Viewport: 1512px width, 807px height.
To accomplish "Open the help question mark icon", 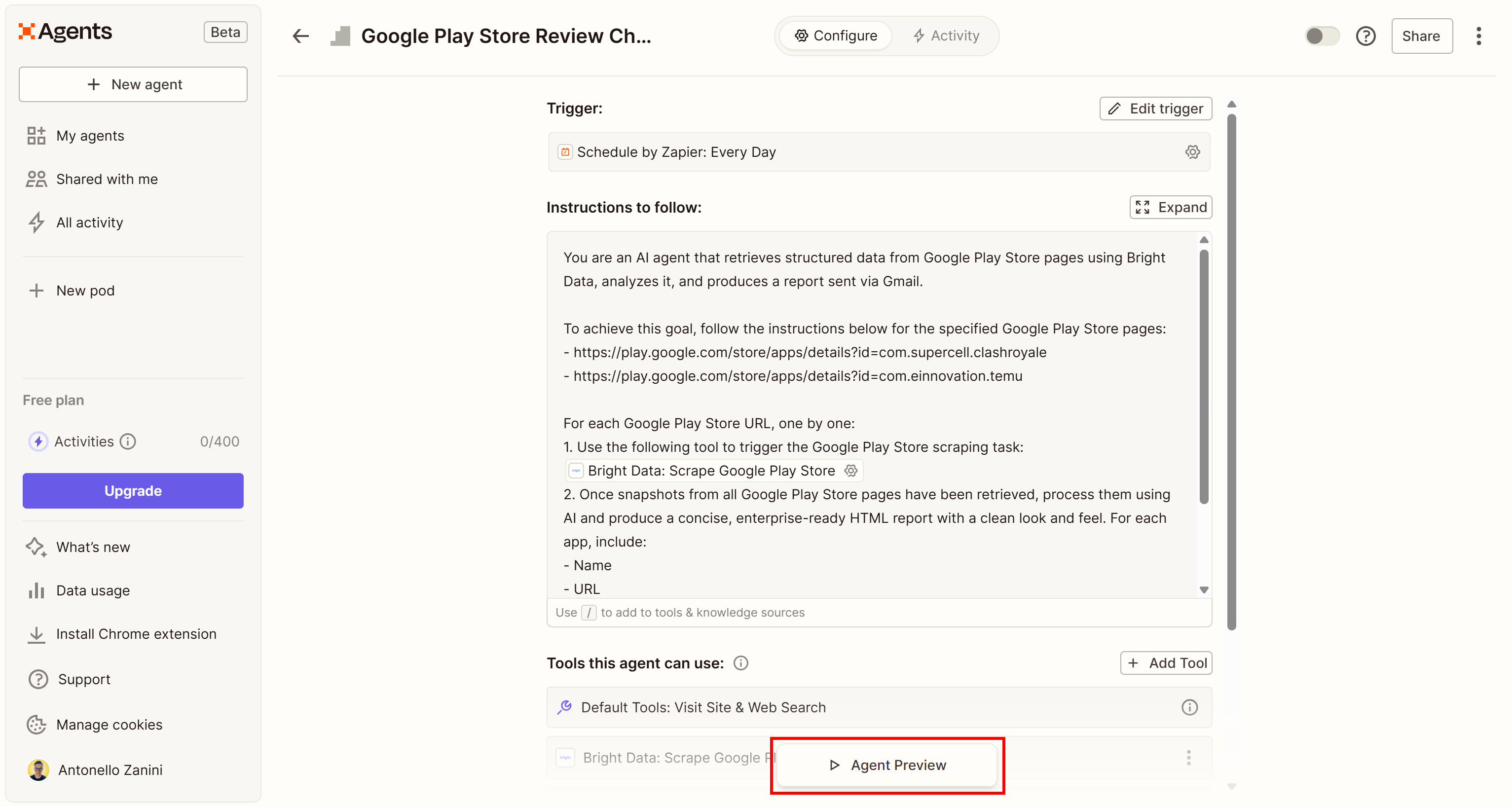I will [1365, 36].
